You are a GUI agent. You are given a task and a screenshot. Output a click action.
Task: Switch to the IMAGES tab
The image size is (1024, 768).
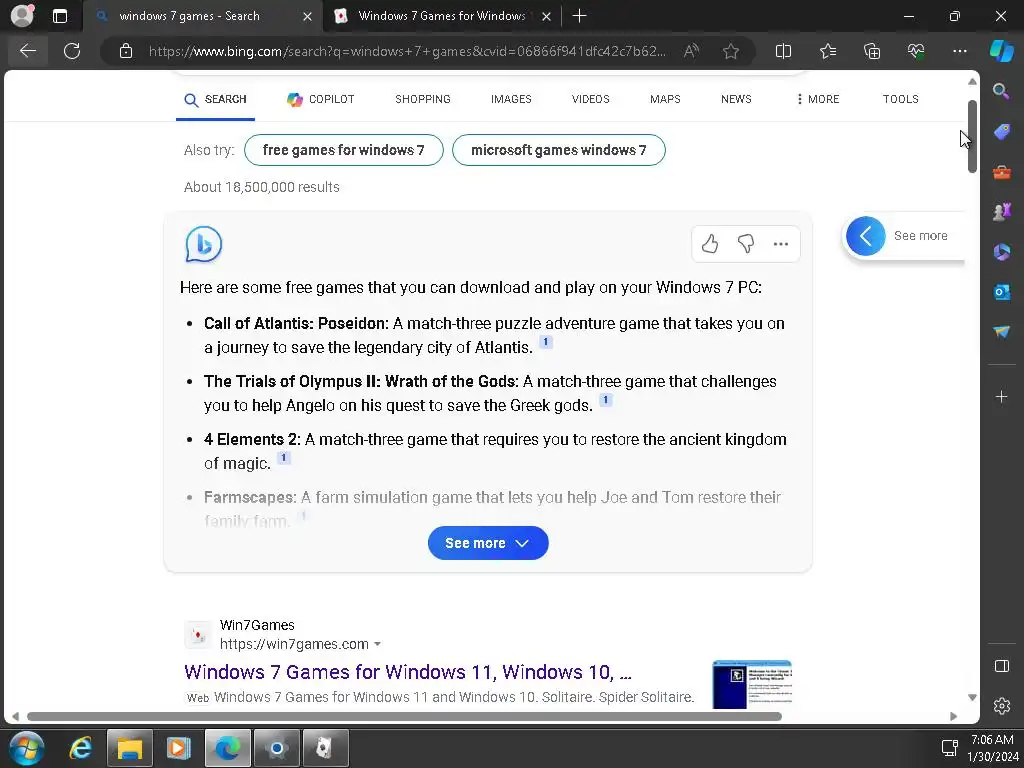511,99
